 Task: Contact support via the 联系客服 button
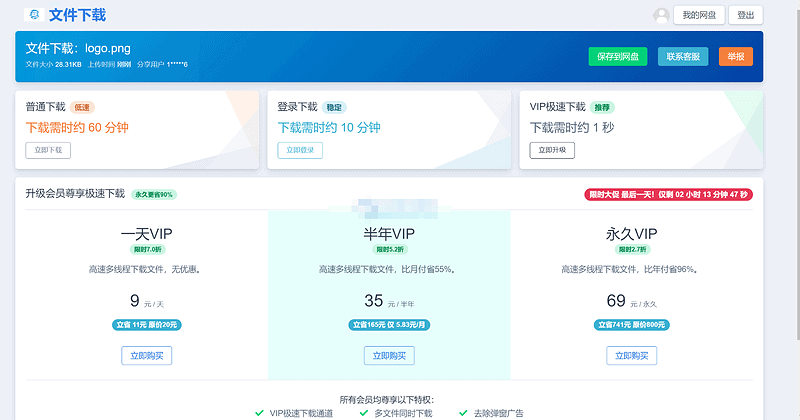coord(683,57)
